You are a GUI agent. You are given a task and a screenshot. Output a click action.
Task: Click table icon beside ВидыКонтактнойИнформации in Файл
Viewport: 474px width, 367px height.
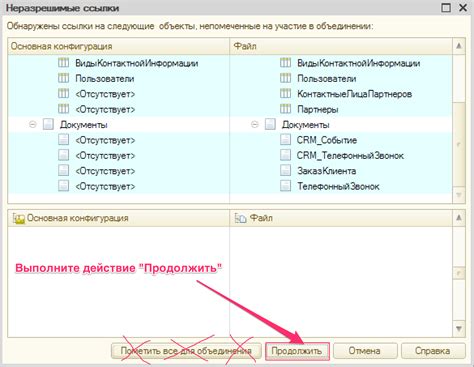coord(285,63)
